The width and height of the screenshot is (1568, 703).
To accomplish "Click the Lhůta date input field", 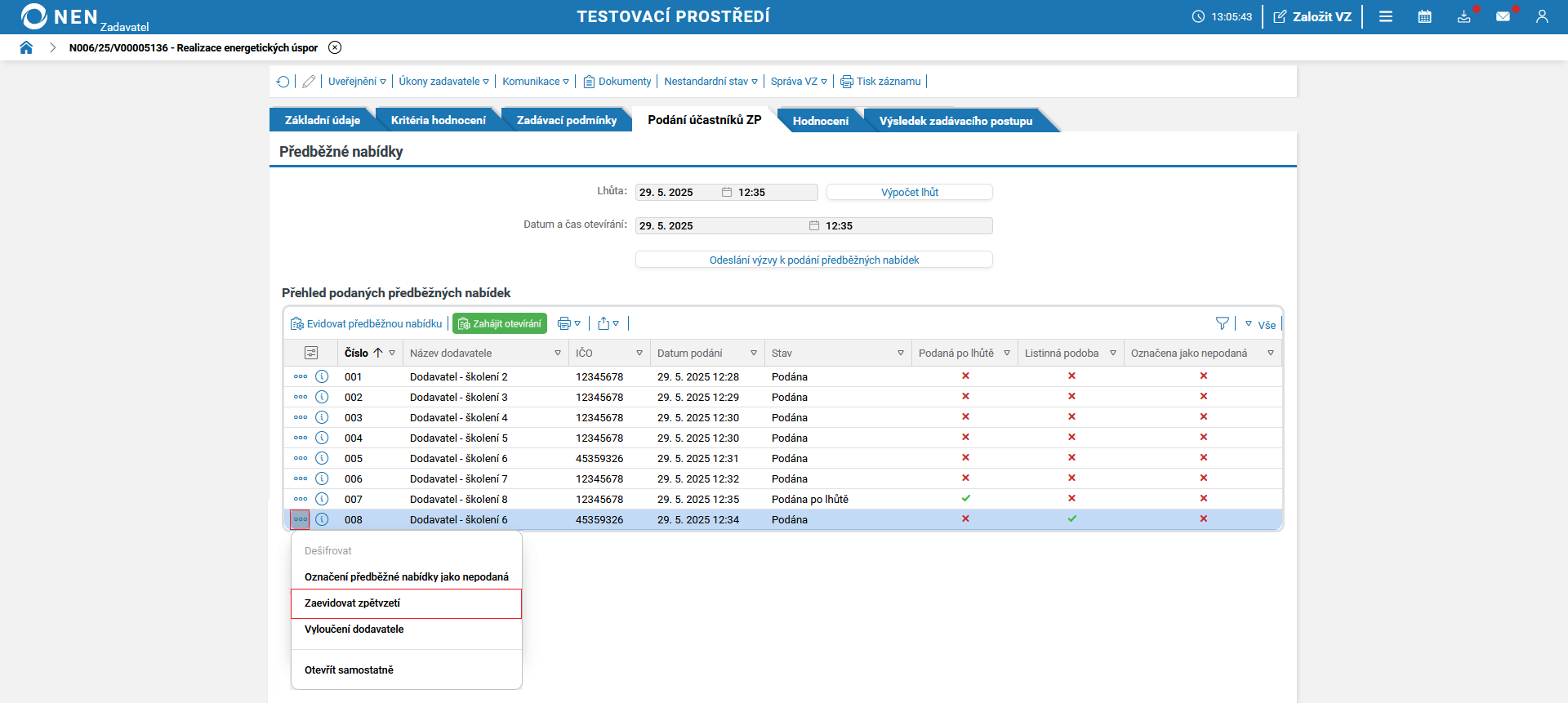I will tap(676, 193).
